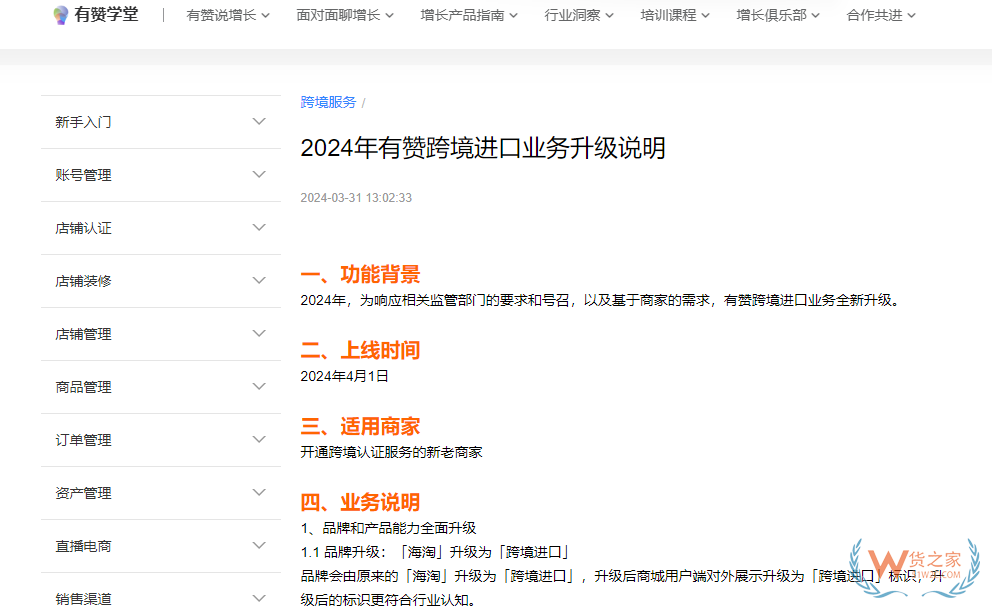Expand the 直播电商 chevron
Image resolution: width=992 pixels, height=611 pixels.
(259, 545)
